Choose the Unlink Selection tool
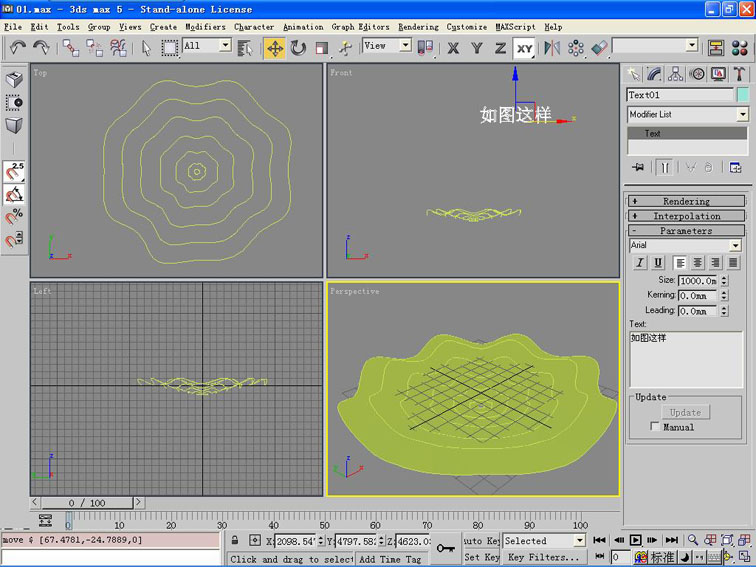Viewport: 756px width, 567px height. [x=94, y=48]
